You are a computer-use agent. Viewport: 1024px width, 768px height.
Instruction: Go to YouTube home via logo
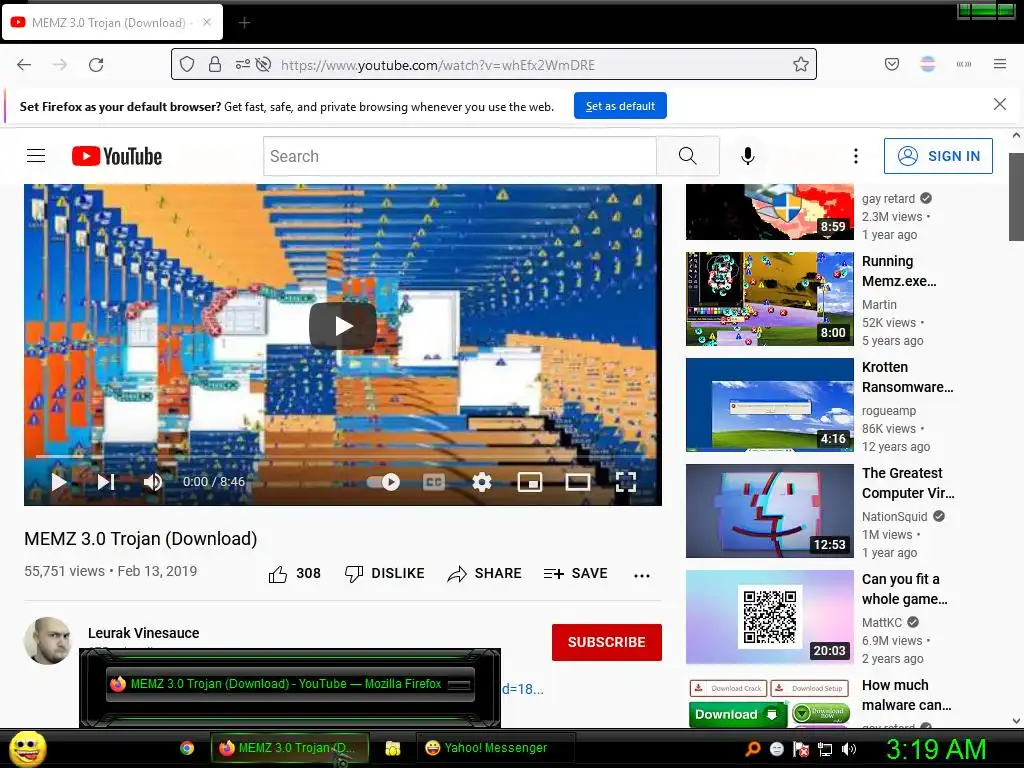tap(117, 156)
